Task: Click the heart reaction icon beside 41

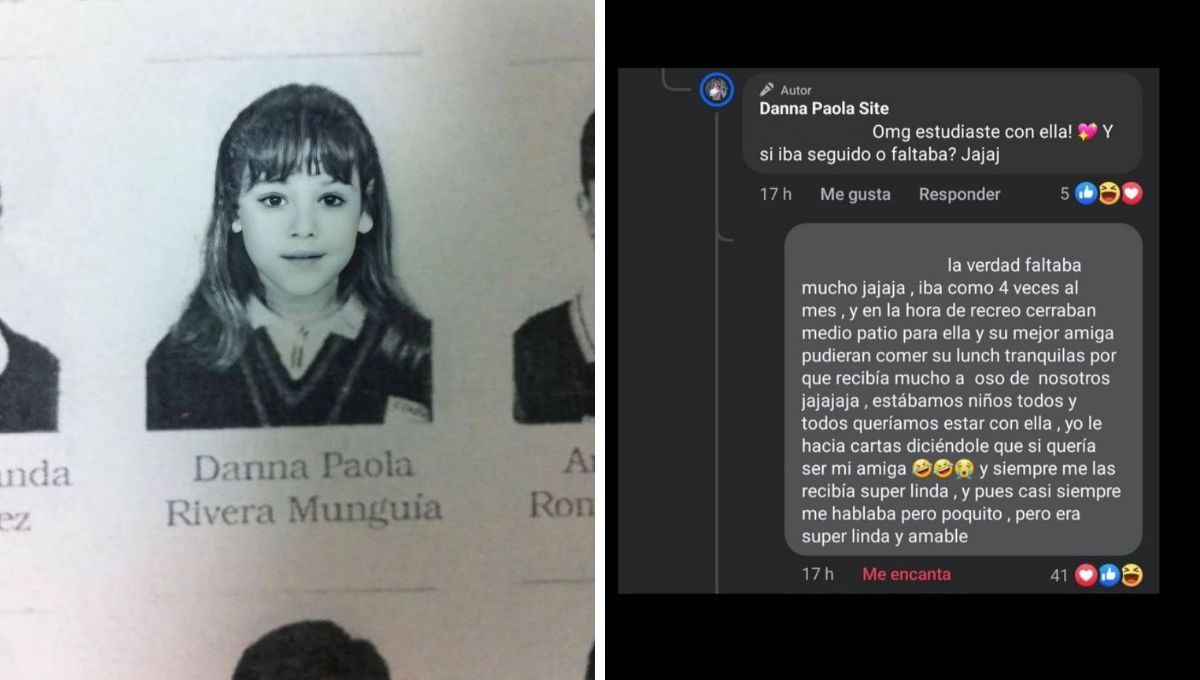Action: [1086, 575]
